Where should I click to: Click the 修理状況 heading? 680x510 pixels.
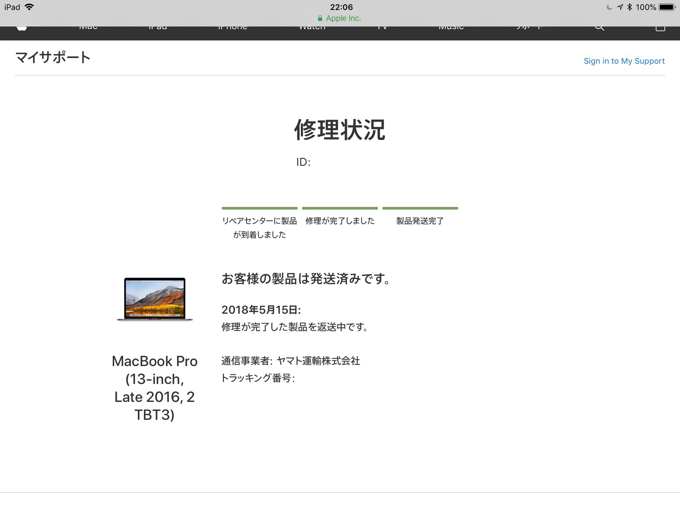point(340,129)
